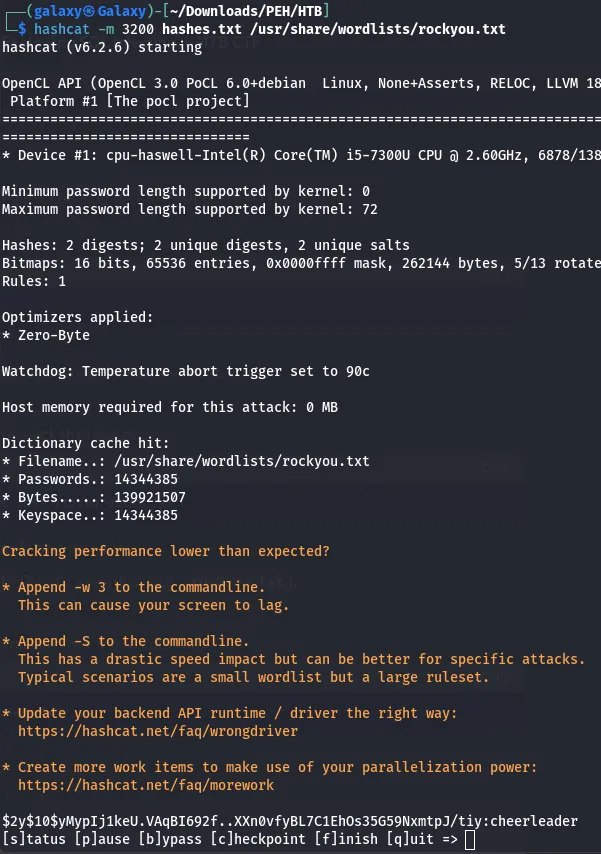Click the Kali skull icon in prompt
This screenshot has height=854, width=601.
click(90, 11)
